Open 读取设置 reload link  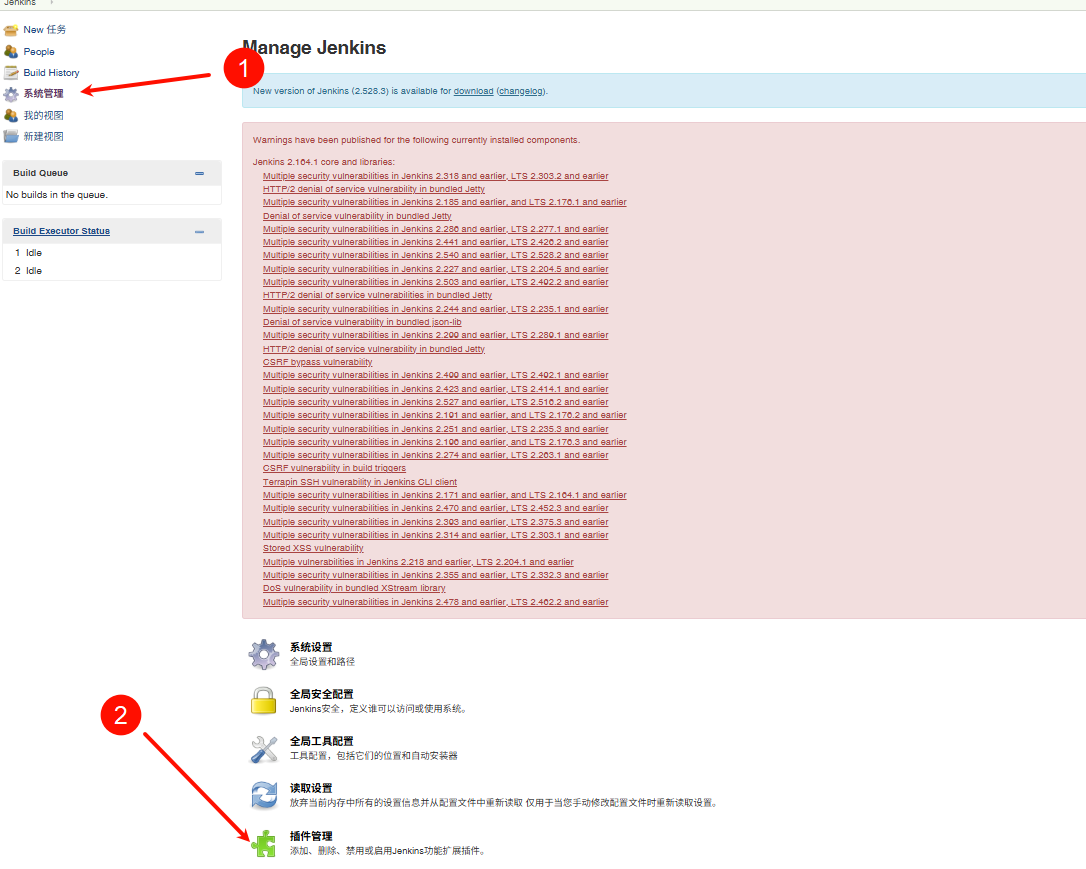click(x=311, y=789)
